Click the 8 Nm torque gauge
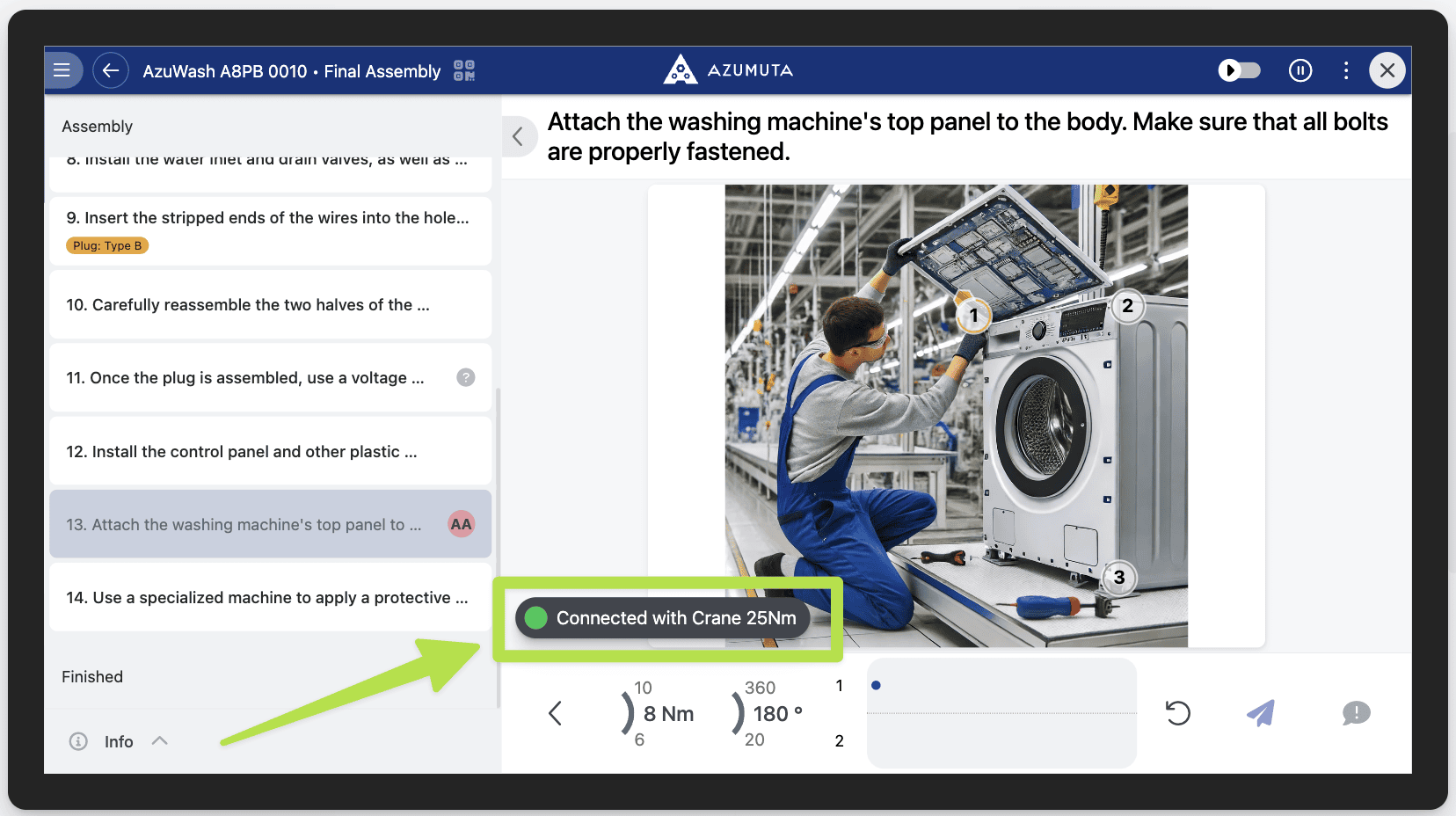Image resolution: width=1456 pixels, height=816 pixels. tap(666, 714)
